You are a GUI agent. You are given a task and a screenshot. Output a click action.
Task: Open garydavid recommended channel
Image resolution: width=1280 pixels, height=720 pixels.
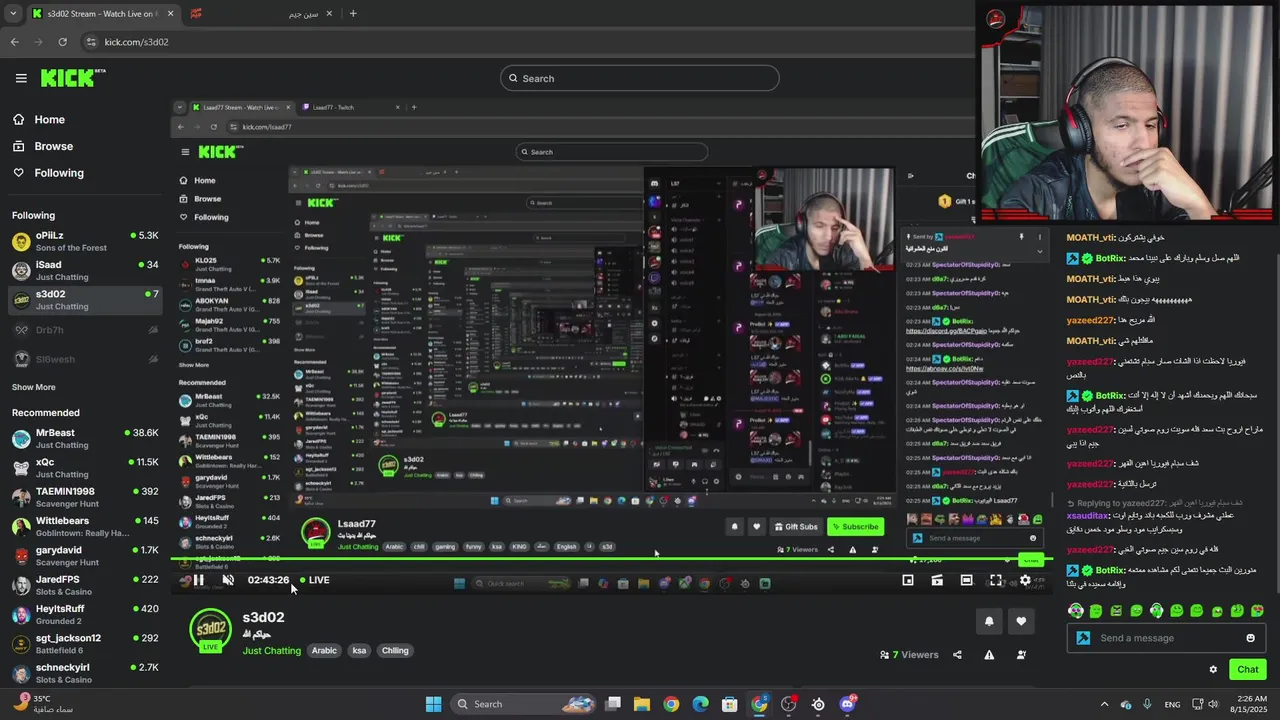pyautogui.click(x=85, y=555)
